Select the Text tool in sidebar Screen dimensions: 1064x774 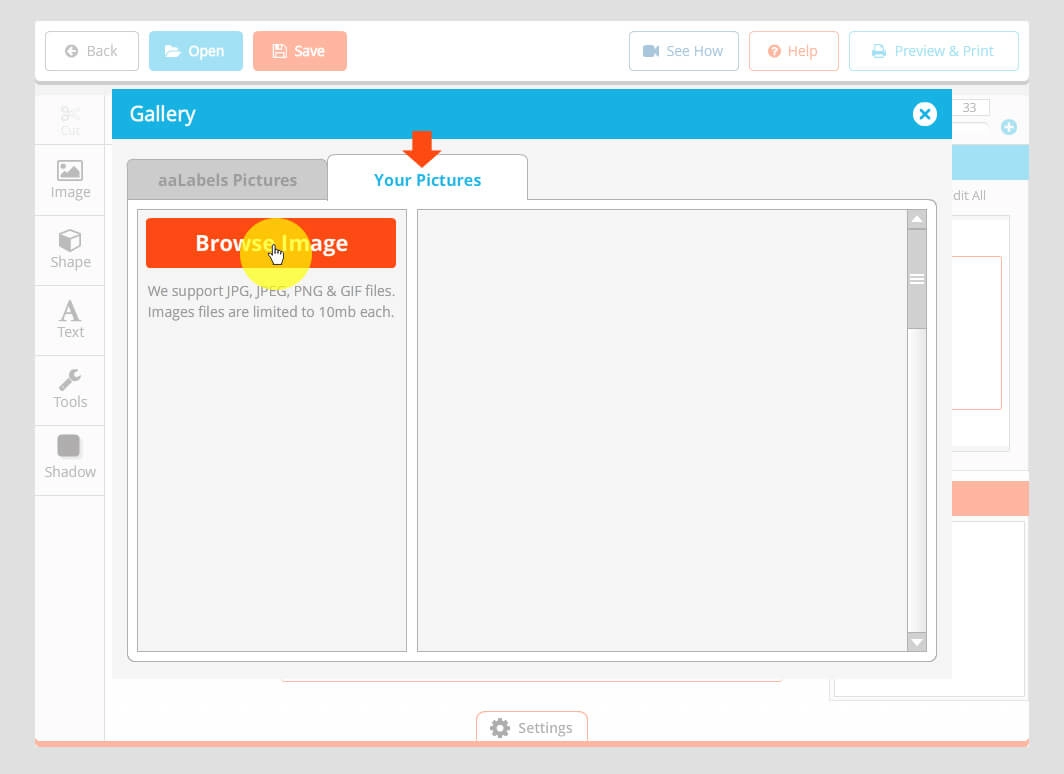(x=70, y=320)
